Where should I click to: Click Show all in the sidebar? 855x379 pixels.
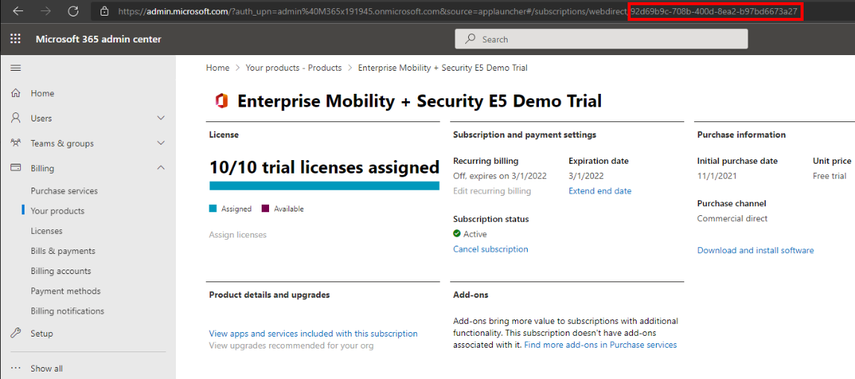(46, 368)
